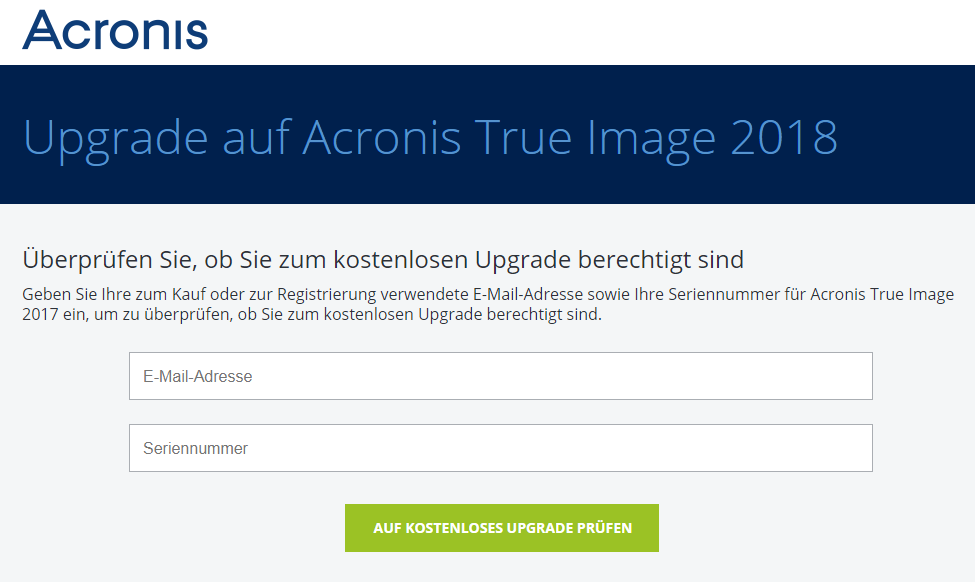The width and height of the screenshot is (975, 582).
Task: Click the Acronis logo
Action: tap(115, 30)
